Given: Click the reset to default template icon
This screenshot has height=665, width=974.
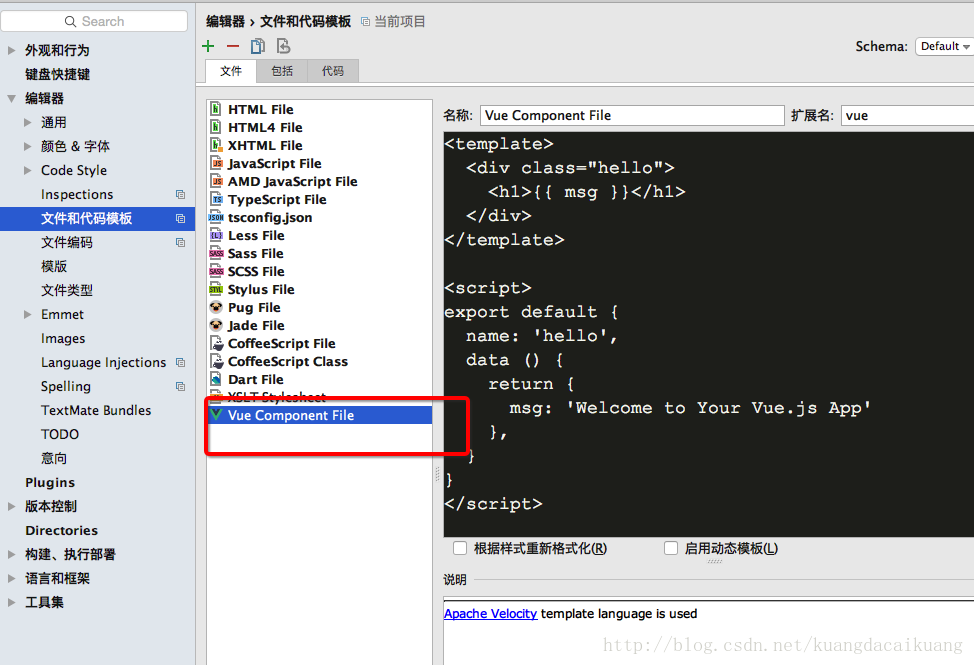Looking at the screenshot, I should [283, 46].
